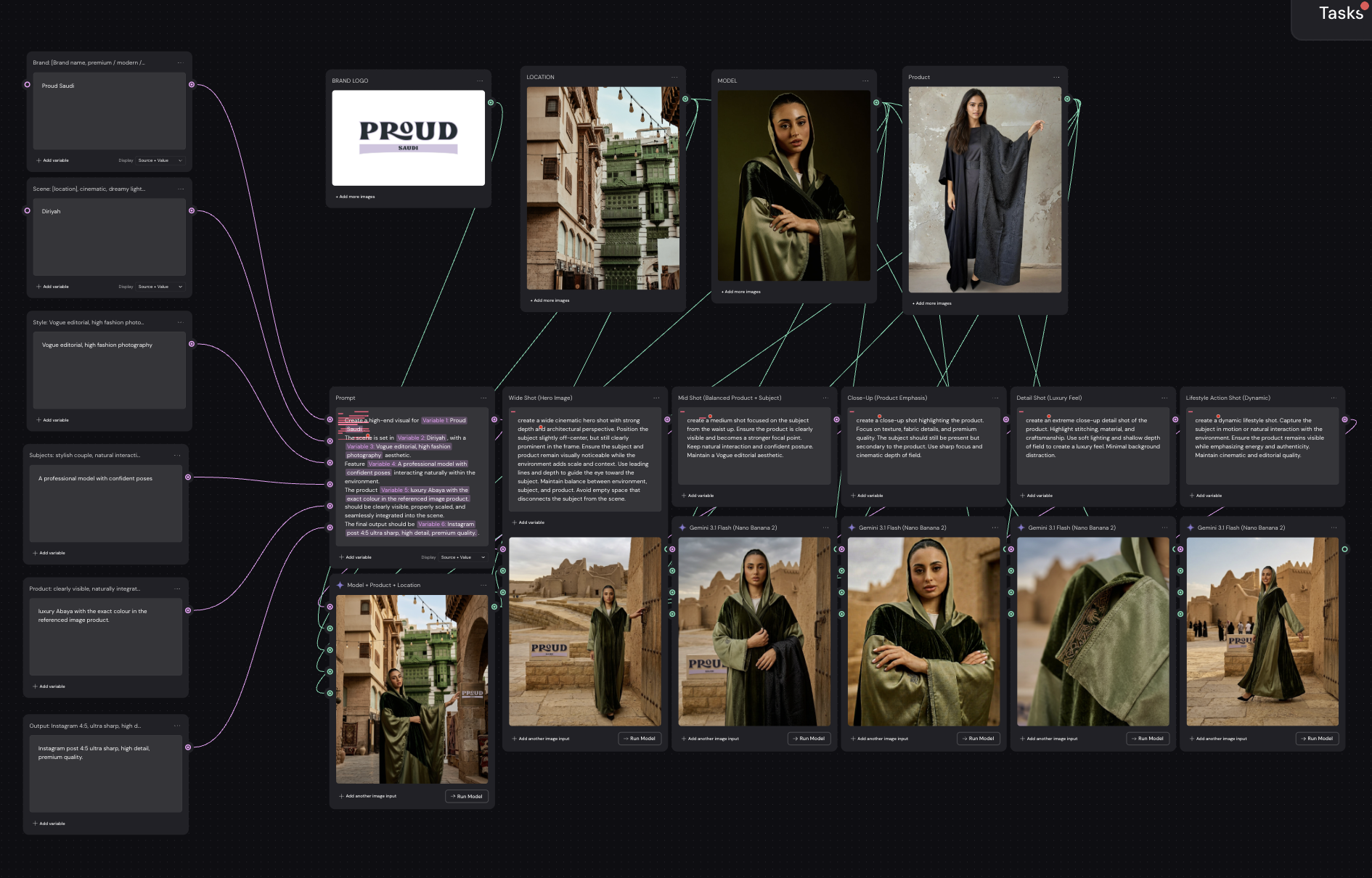Image resolution: width=1372 pixels, height=878 pixels.
Task: Open the Model + Product + Location node menu
Action: tap(483, 585)
